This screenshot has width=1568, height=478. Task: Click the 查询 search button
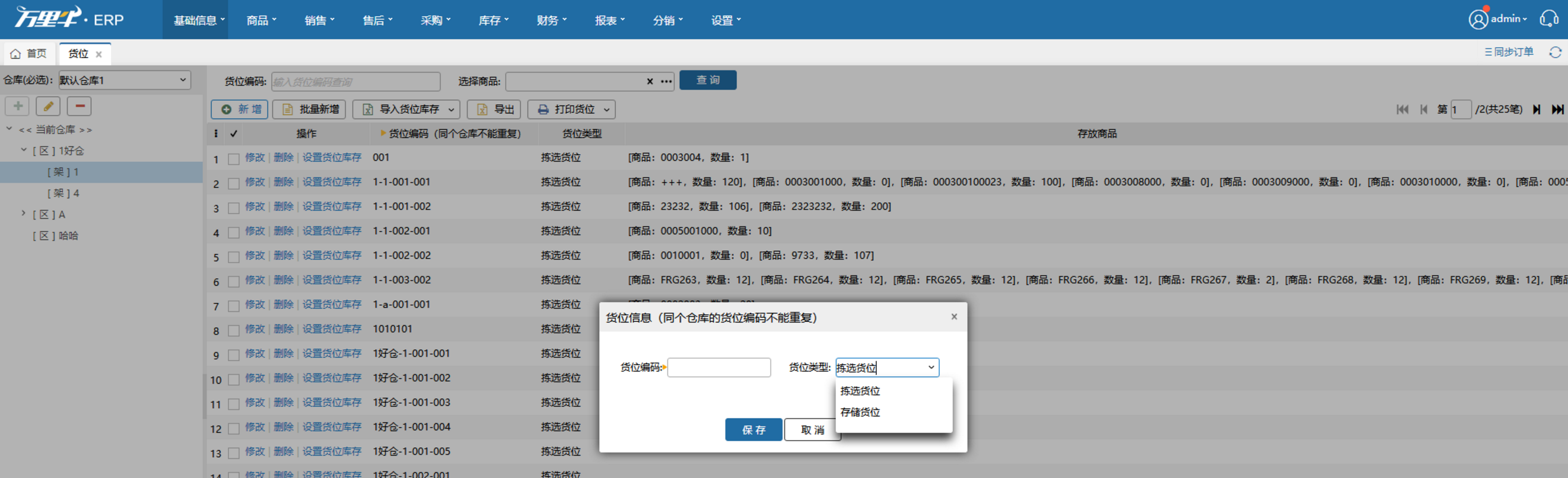click(707, 80)
